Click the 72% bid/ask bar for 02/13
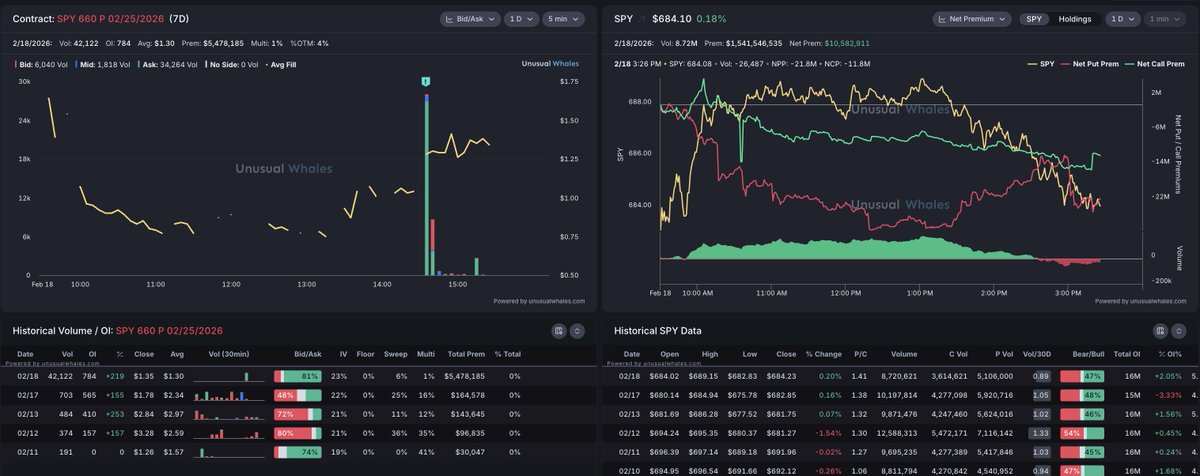1200x476 pixels. 298,413
